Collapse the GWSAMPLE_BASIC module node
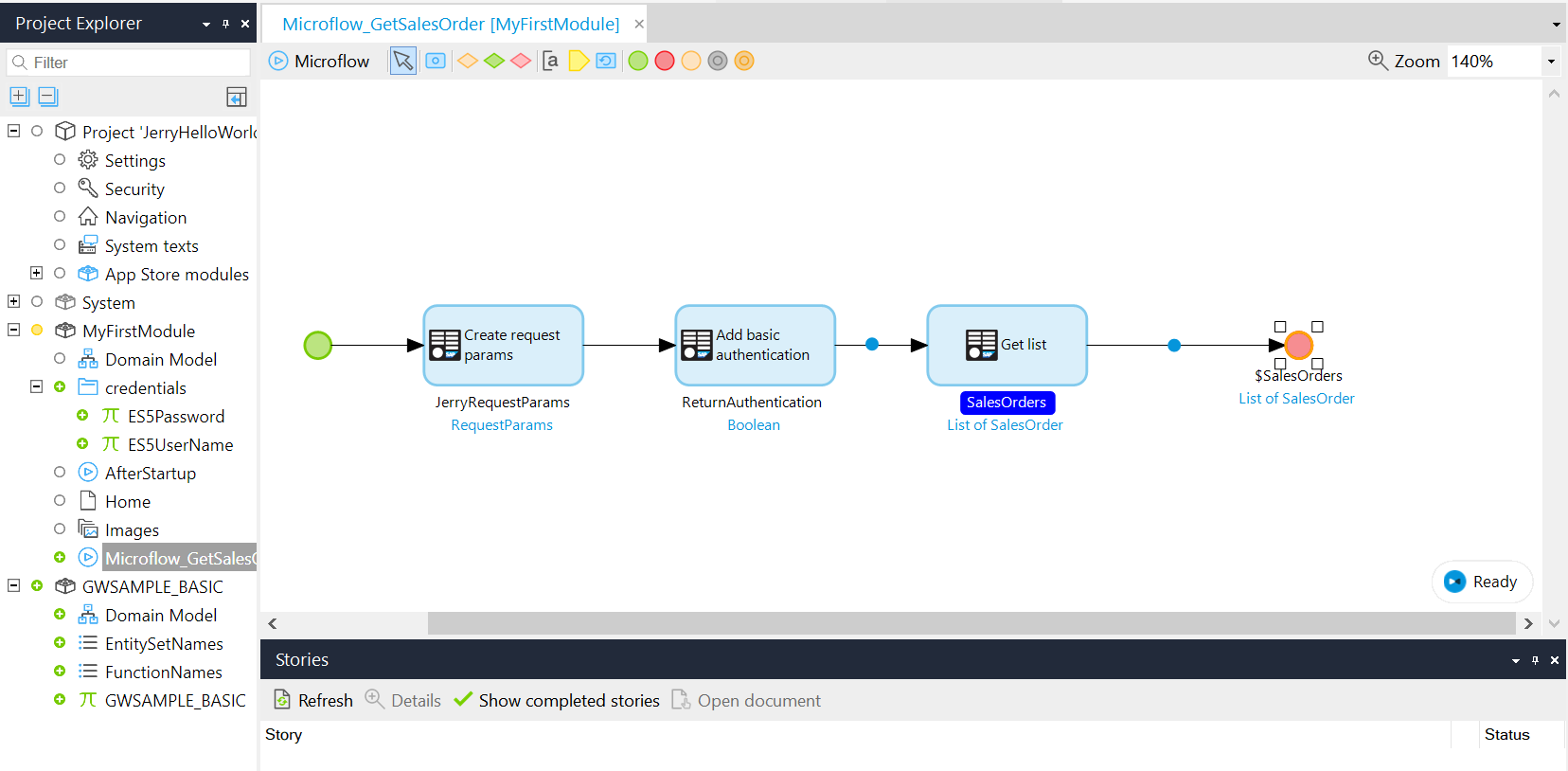 [x=13, y=585]
